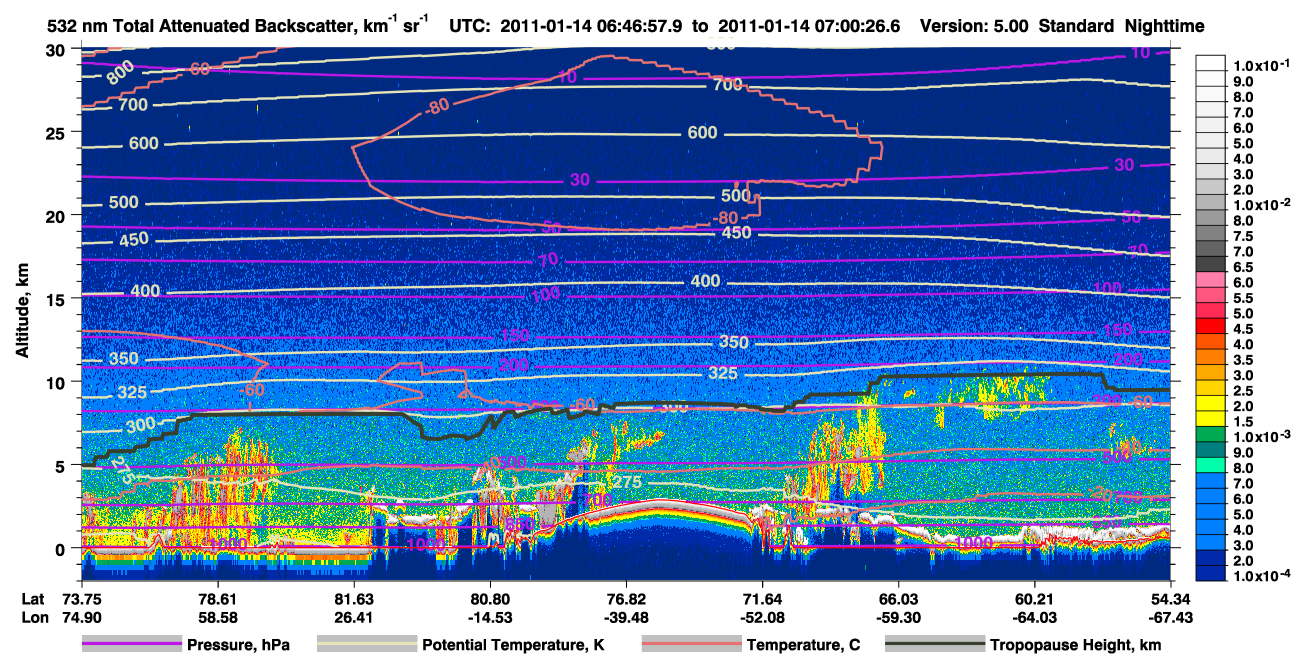Select the 'Potential Temperature, K' legend label

point(513,645)
